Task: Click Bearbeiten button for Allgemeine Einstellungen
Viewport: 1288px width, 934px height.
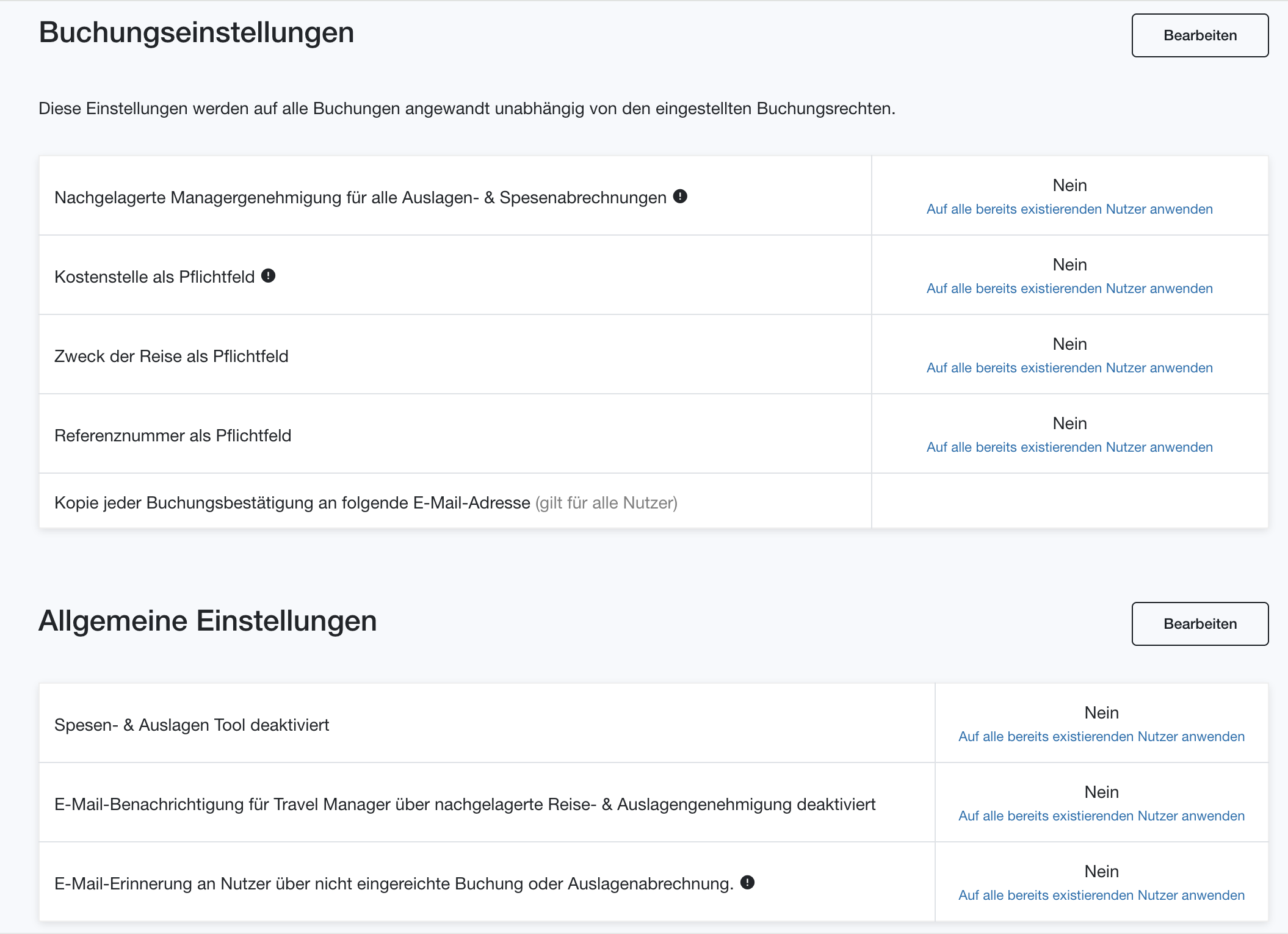Action: click(x=1199, y=624)
